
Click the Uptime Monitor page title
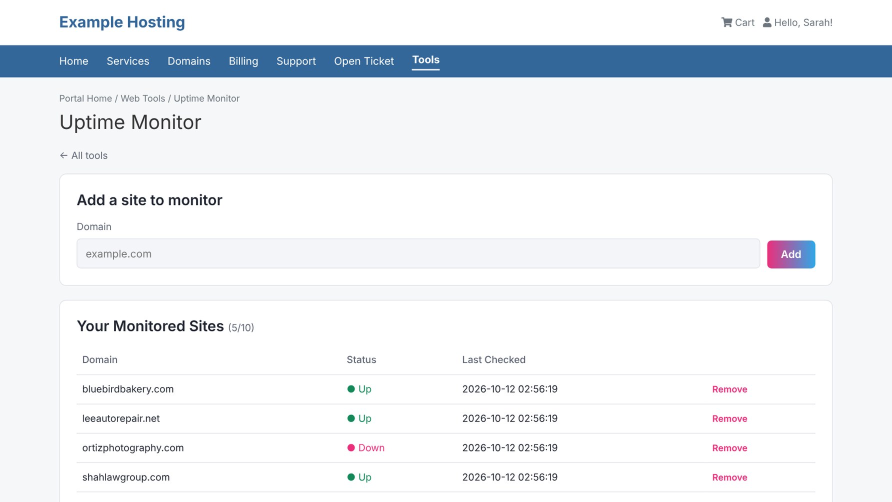(x=130, y=122)
